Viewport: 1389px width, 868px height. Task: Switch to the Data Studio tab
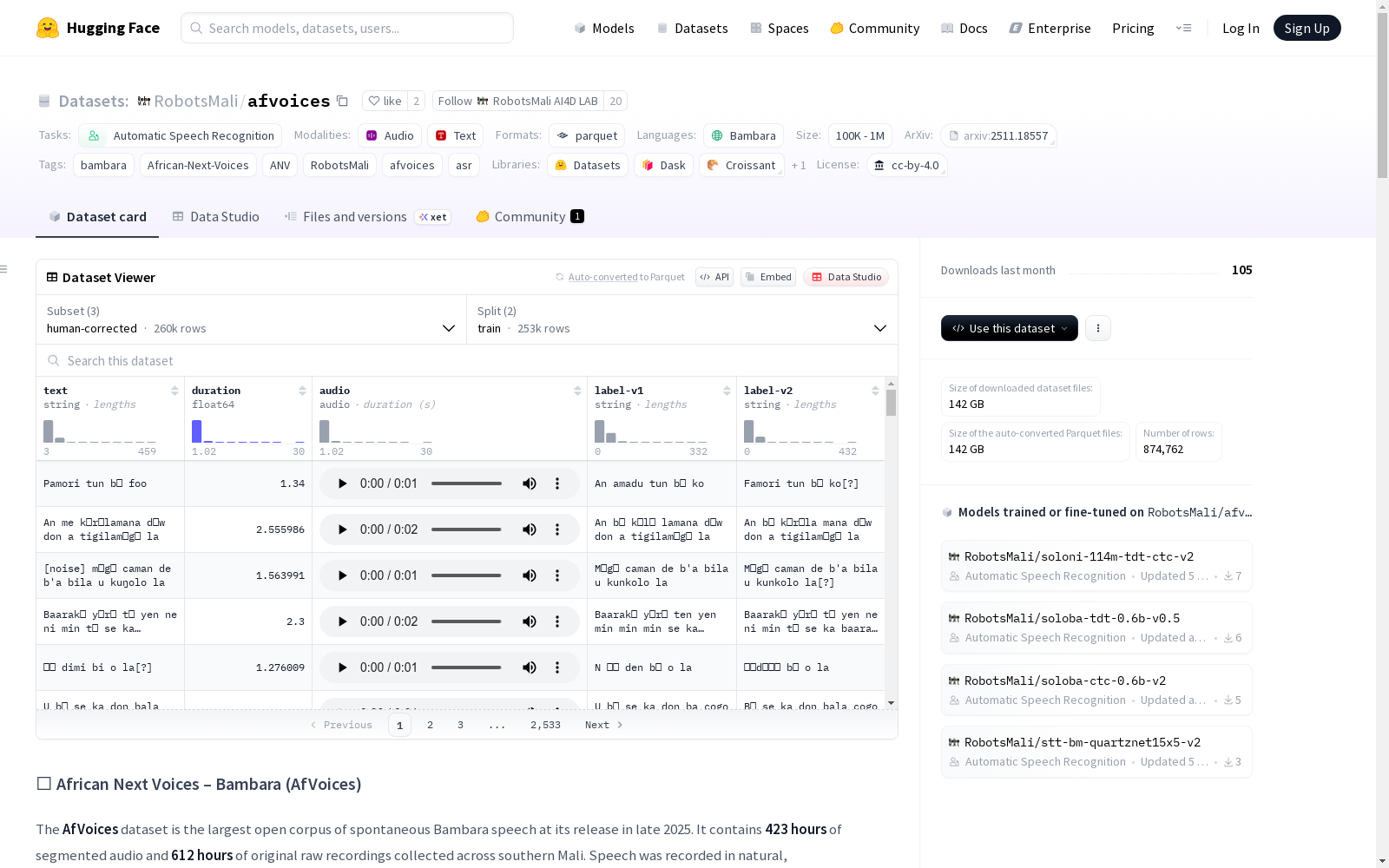click(x=216, y=217)
